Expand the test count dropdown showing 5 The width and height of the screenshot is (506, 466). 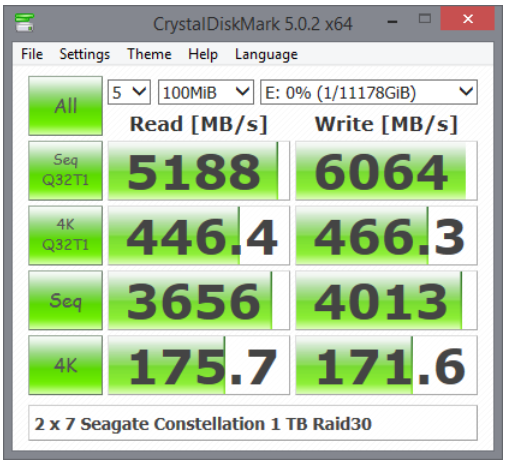pos(129,92)
